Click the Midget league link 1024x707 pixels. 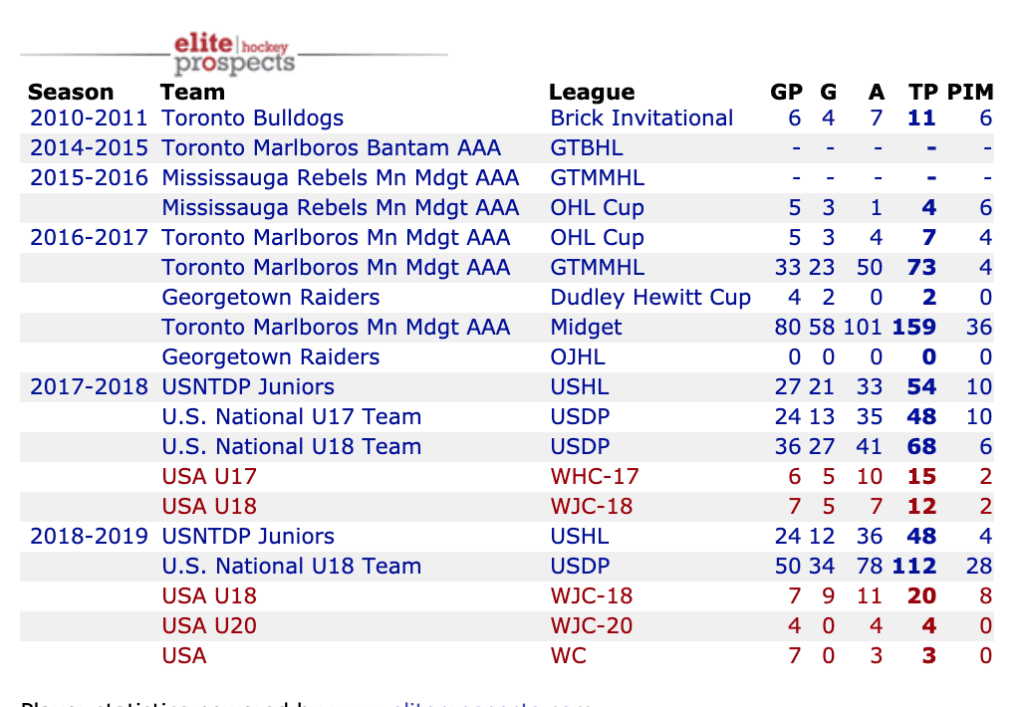click(586, 327)
